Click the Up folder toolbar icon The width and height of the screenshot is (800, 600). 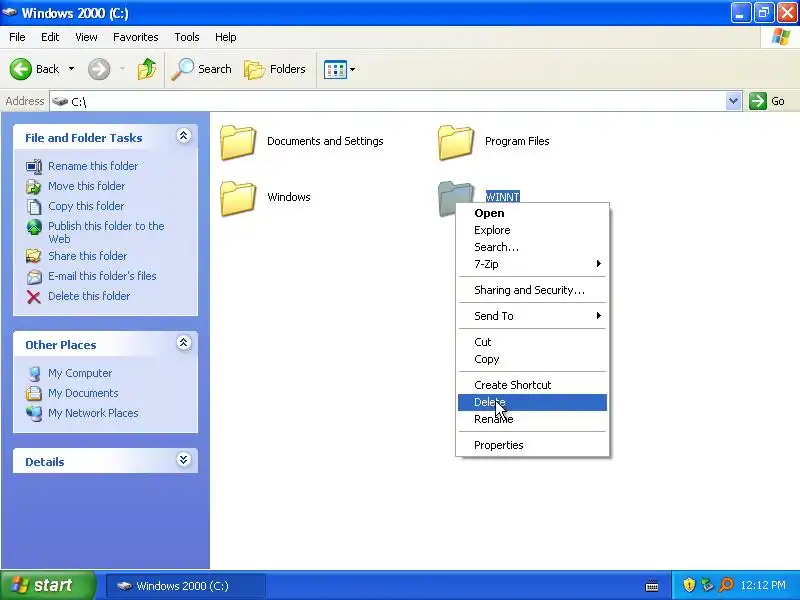146,69
